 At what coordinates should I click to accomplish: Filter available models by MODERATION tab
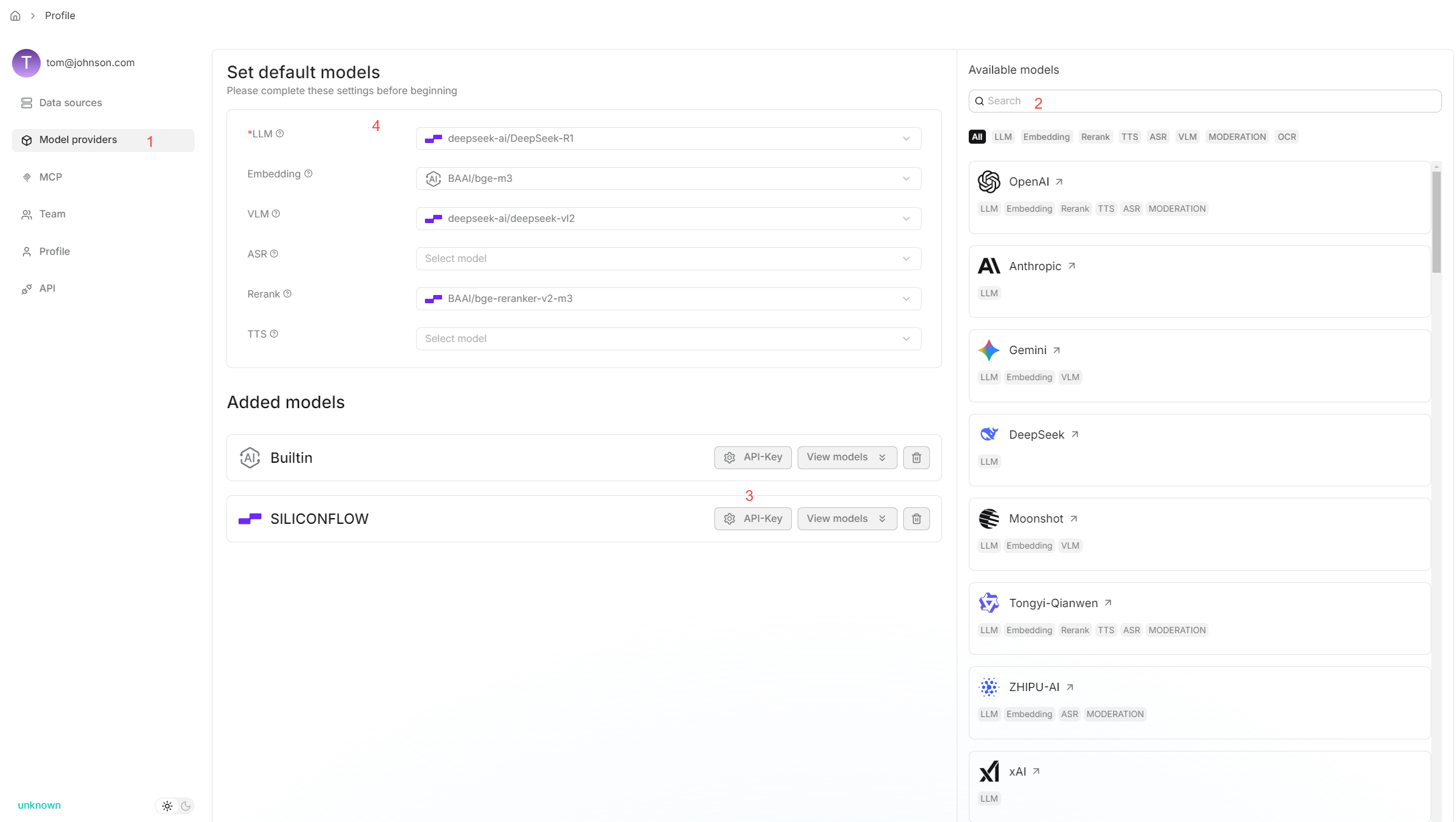click(x=1237, y=137)
